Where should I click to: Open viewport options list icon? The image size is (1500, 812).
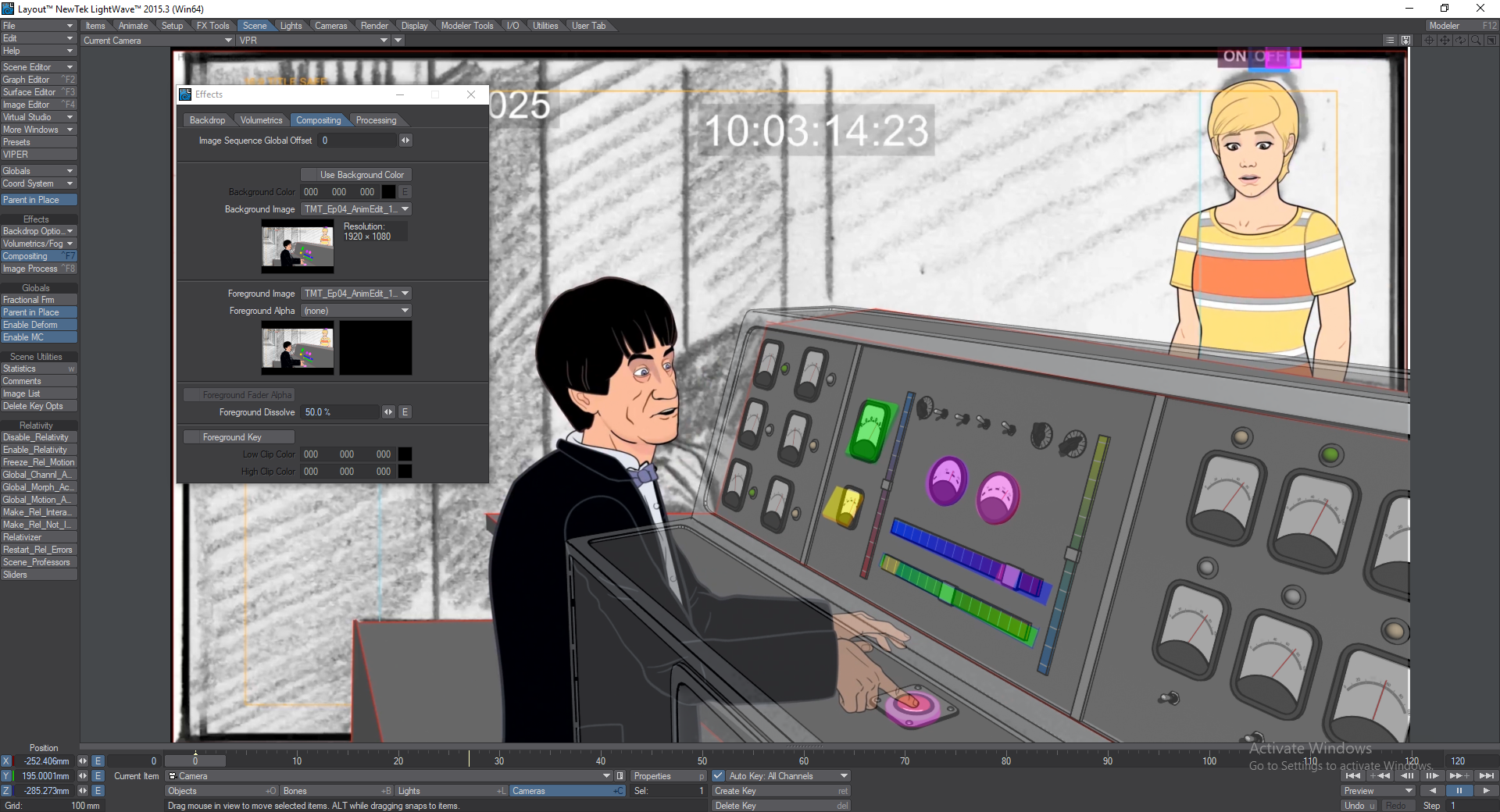click(1389, 40)
